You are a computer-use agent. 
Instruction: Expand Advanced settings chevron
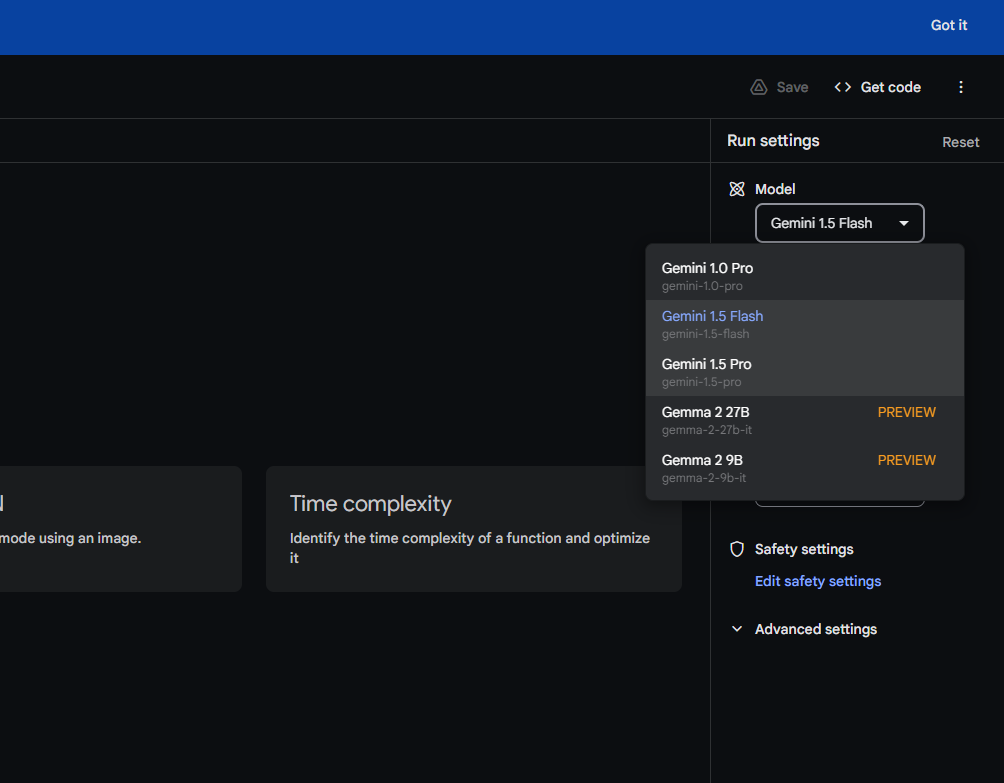coord(737,629)
